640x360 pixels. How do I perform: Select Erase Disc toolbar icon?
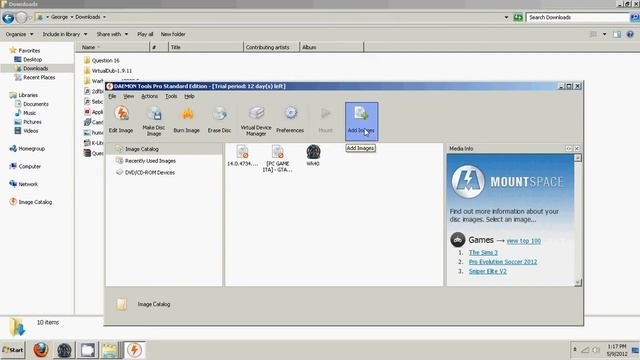coord(219,120)
